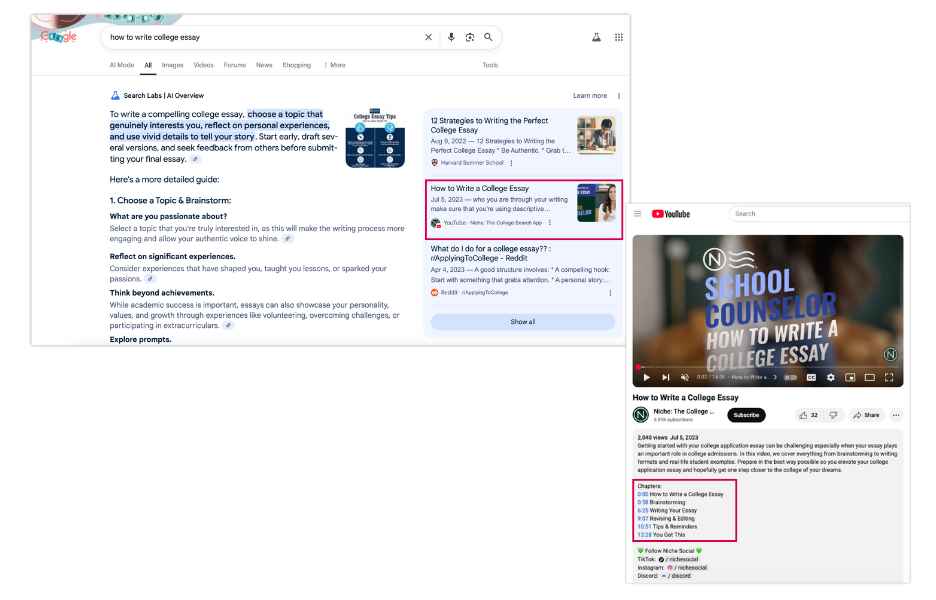Screen dimensions: 936x600
Task: Switch to the Shopping tab
Action: (297, 65)
